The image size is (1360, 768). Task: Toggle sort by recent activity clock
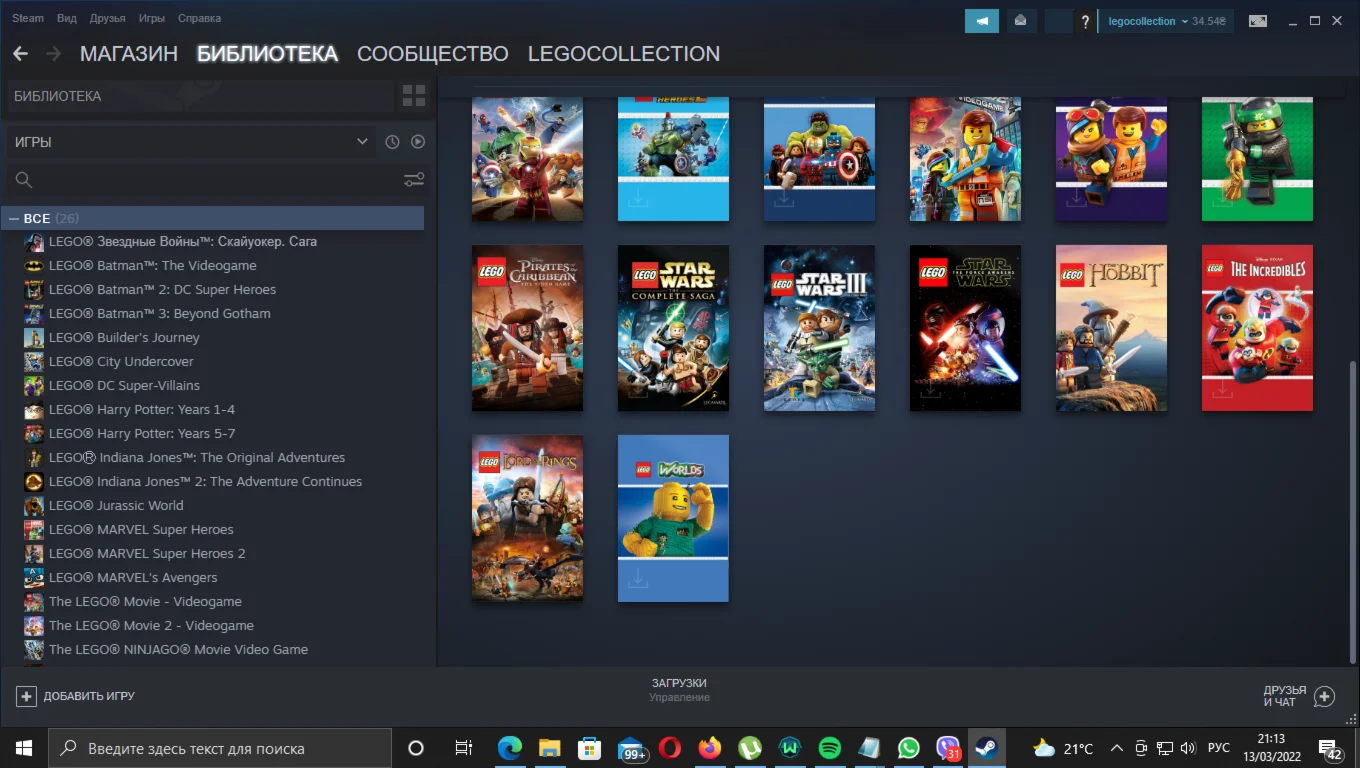click(x=392, y=142)
